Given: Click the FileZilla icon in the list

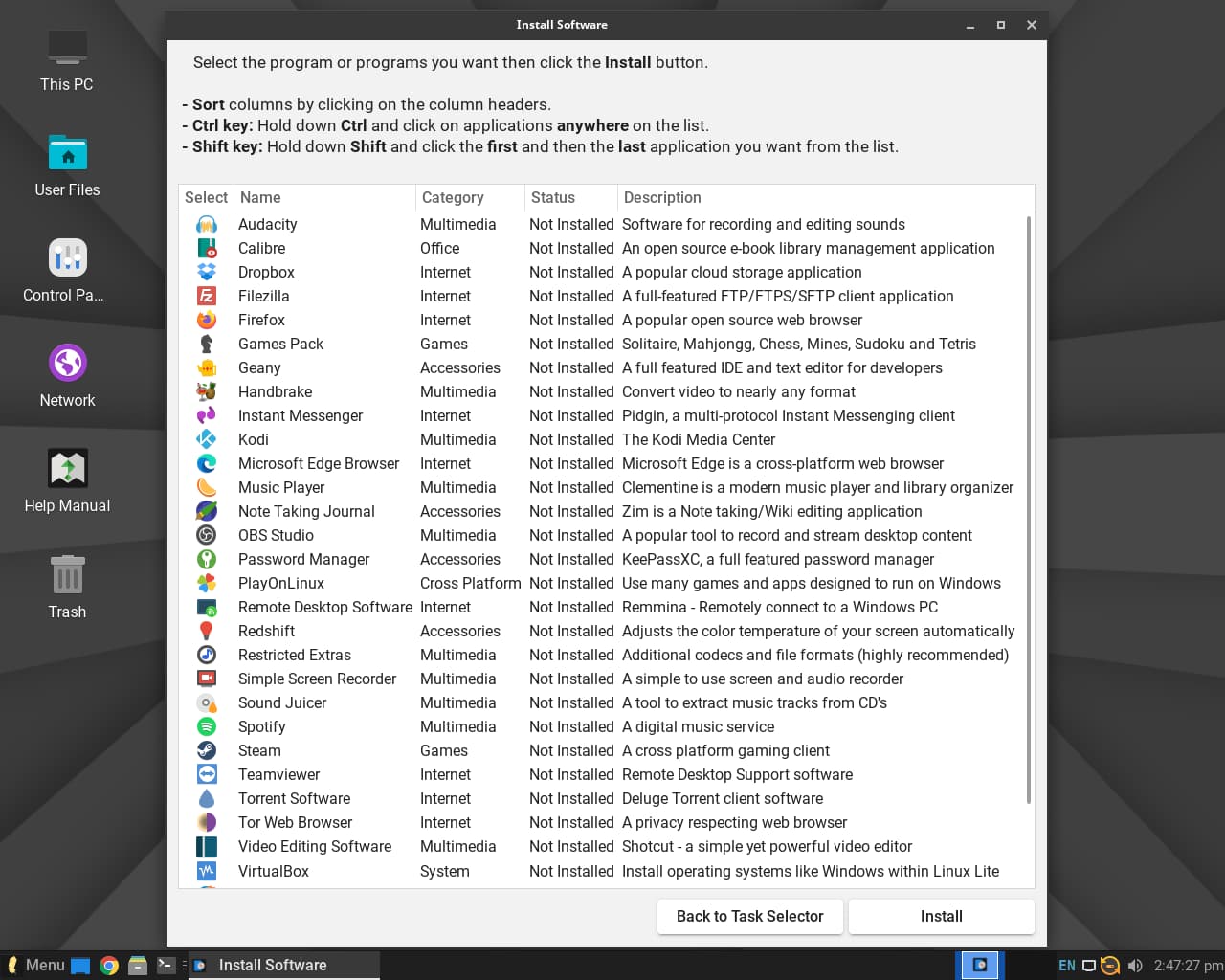Looking at the screenshot, I should point(206,296).
